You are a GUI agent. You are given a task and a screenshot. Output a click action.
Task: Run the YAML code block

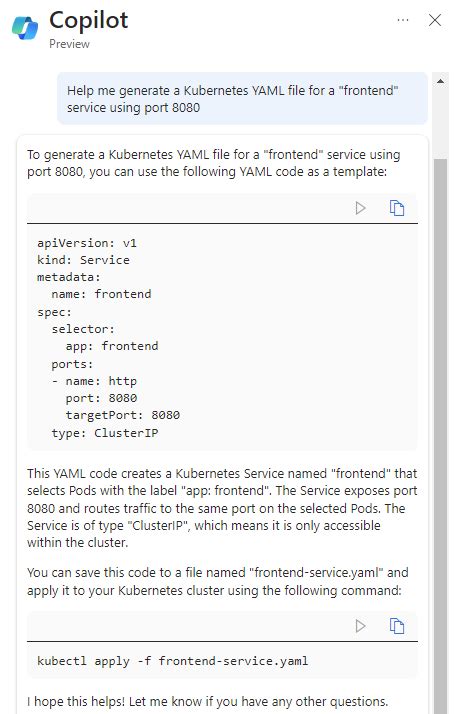click(360, 208)
